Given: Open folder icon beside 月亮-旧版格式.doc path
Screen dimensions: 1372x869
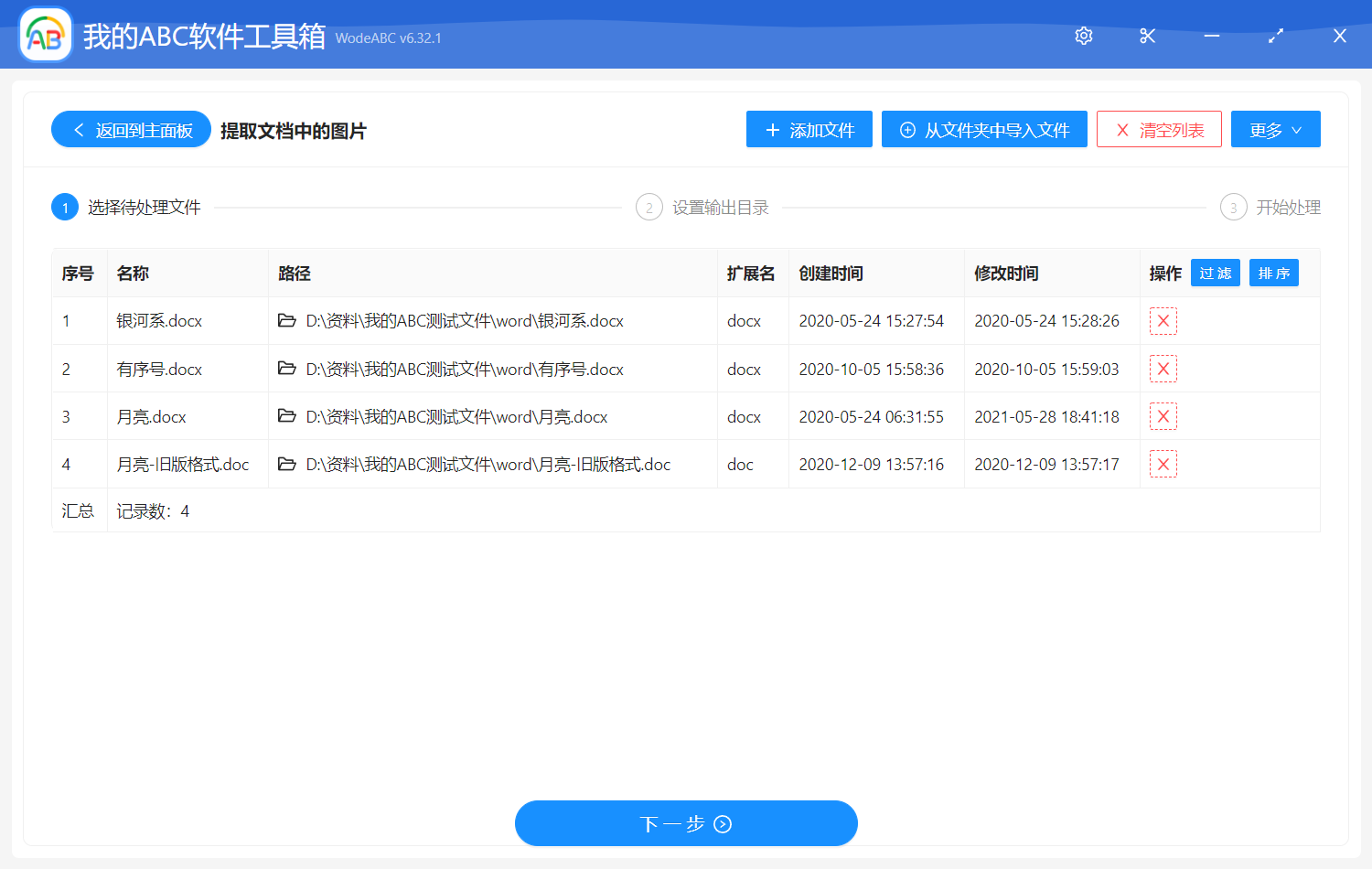Looking at the screenshot, I should click(x=287, y=464).
